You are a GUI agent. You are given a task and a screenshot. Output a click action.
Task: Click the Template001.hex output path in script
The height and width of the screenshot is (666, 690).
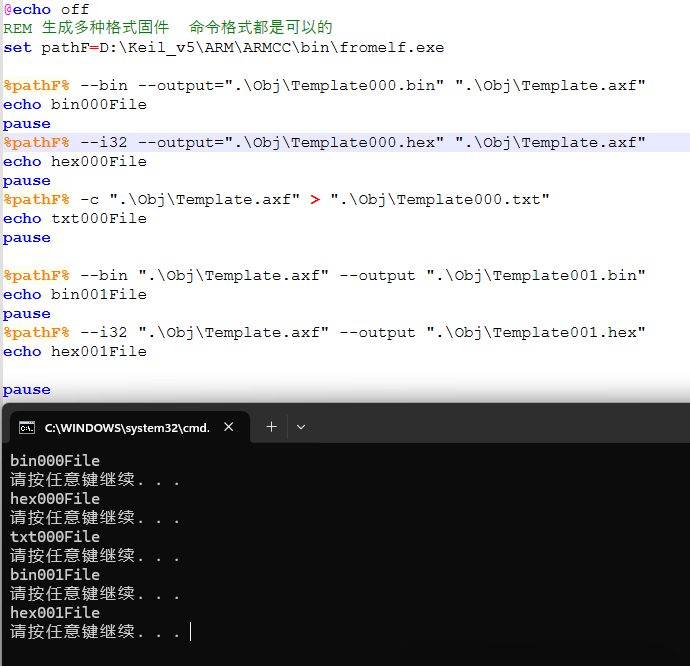[536, 332]
